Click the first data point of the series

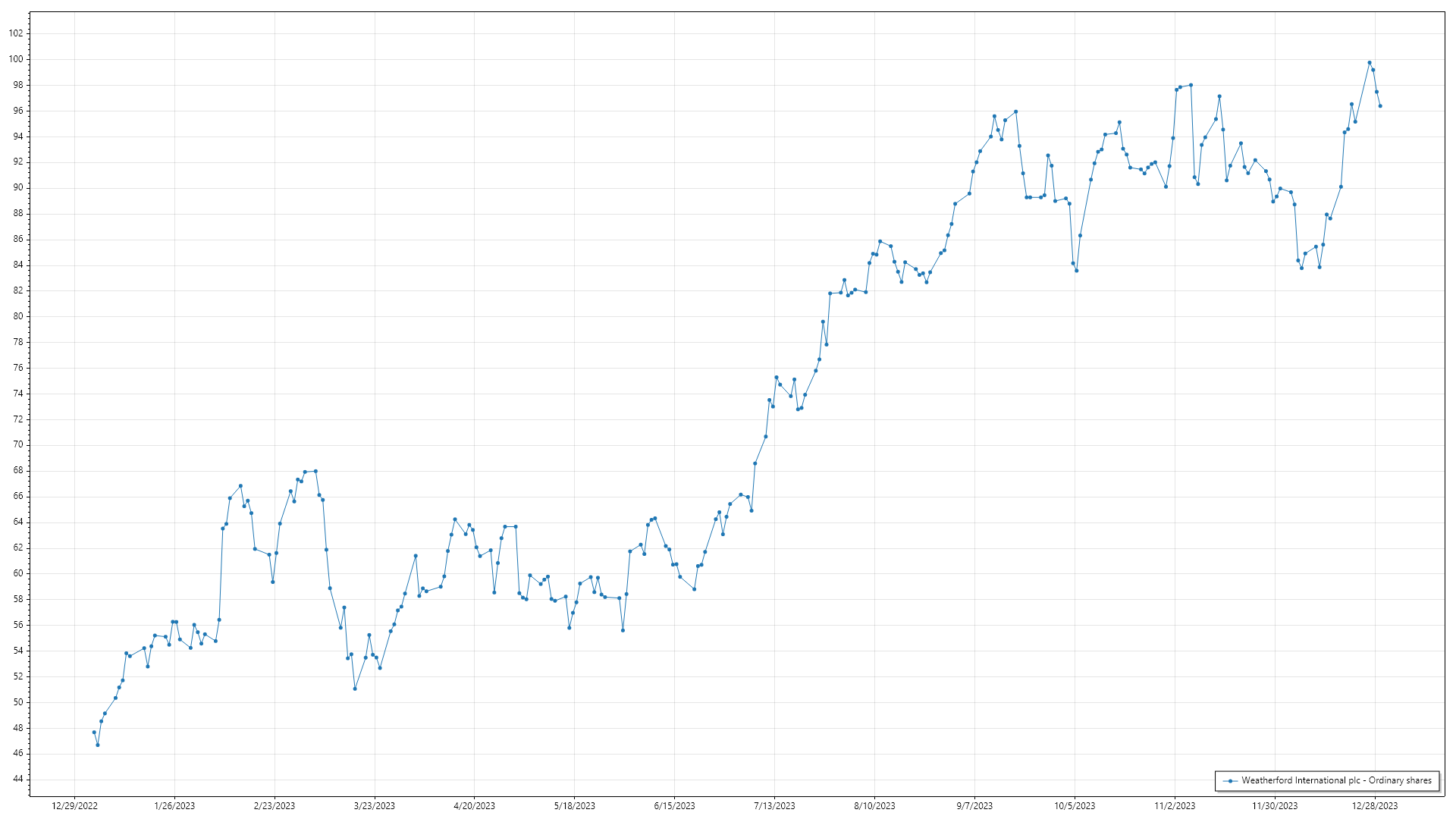(x=94, y=733)
